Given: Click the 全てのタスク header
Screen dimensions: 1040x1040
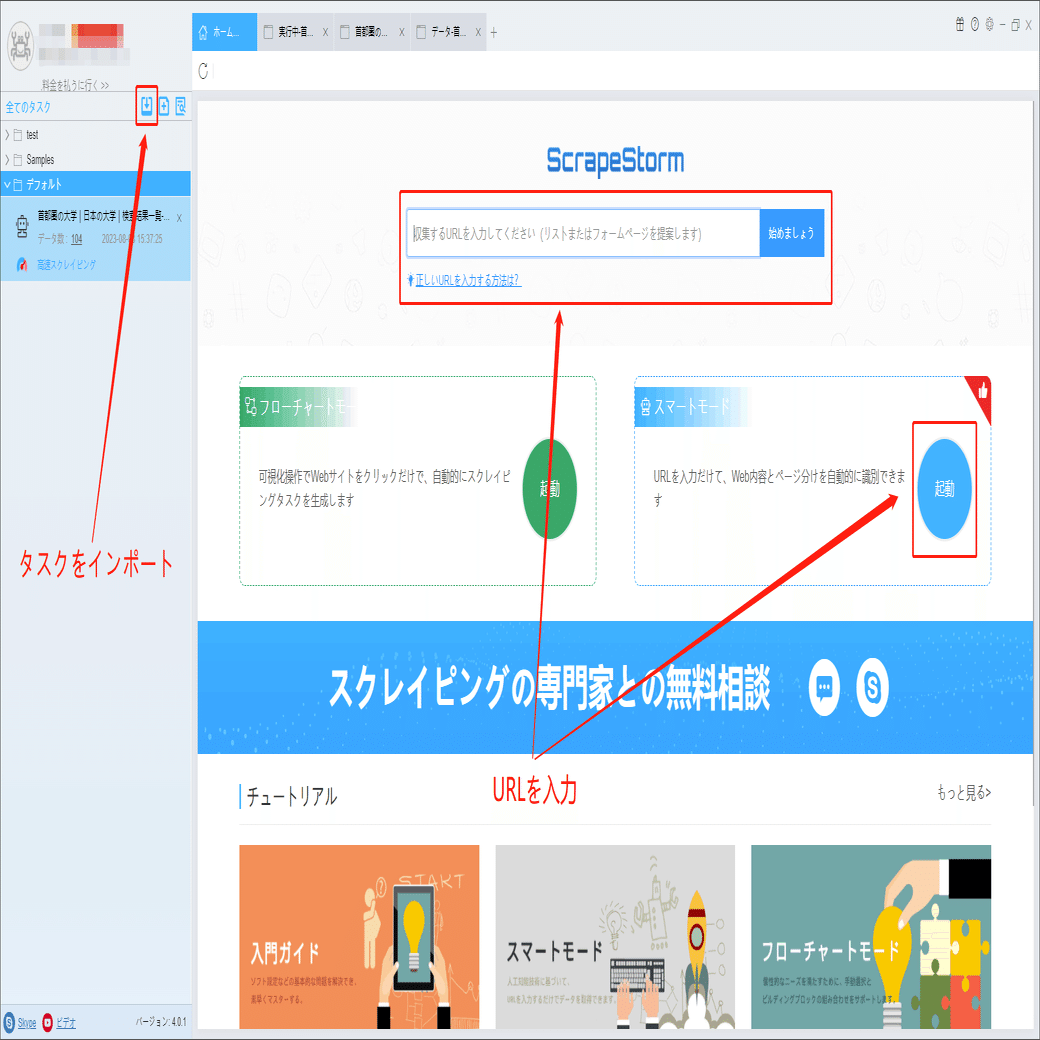Looking at the screenshot, I should pos(28,107).
